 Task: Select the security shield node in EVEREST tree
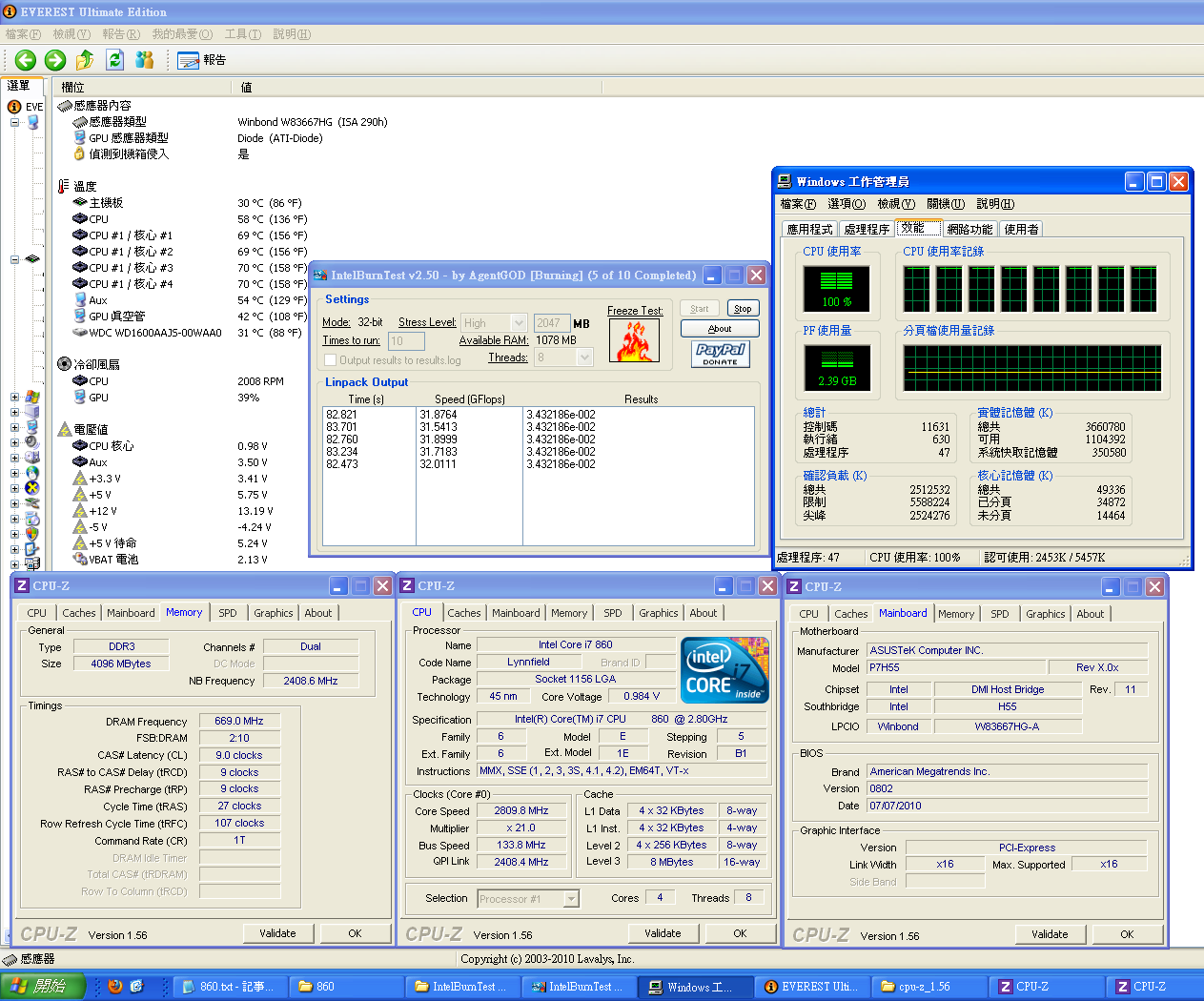pos(32,534)
